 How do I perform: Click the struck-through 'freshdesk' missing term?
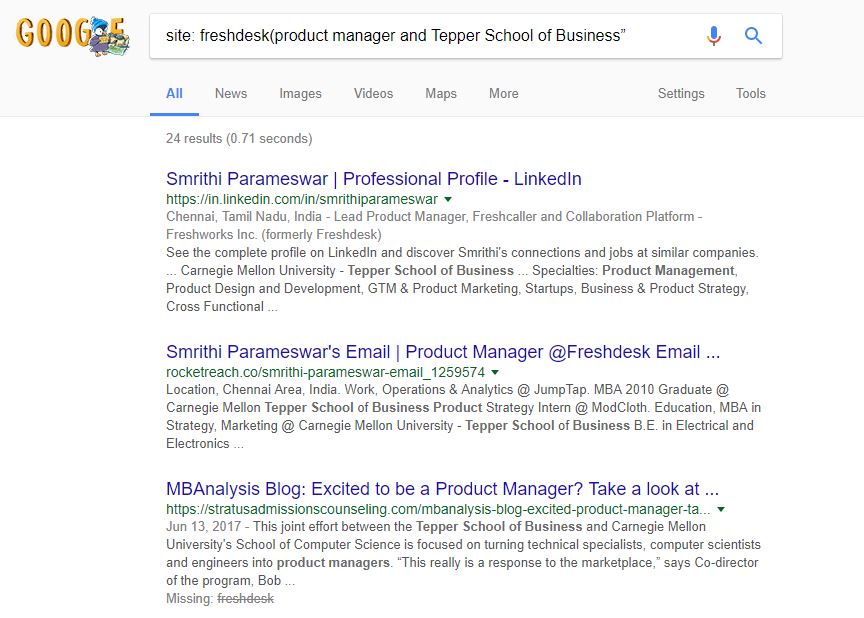point(245,599)
